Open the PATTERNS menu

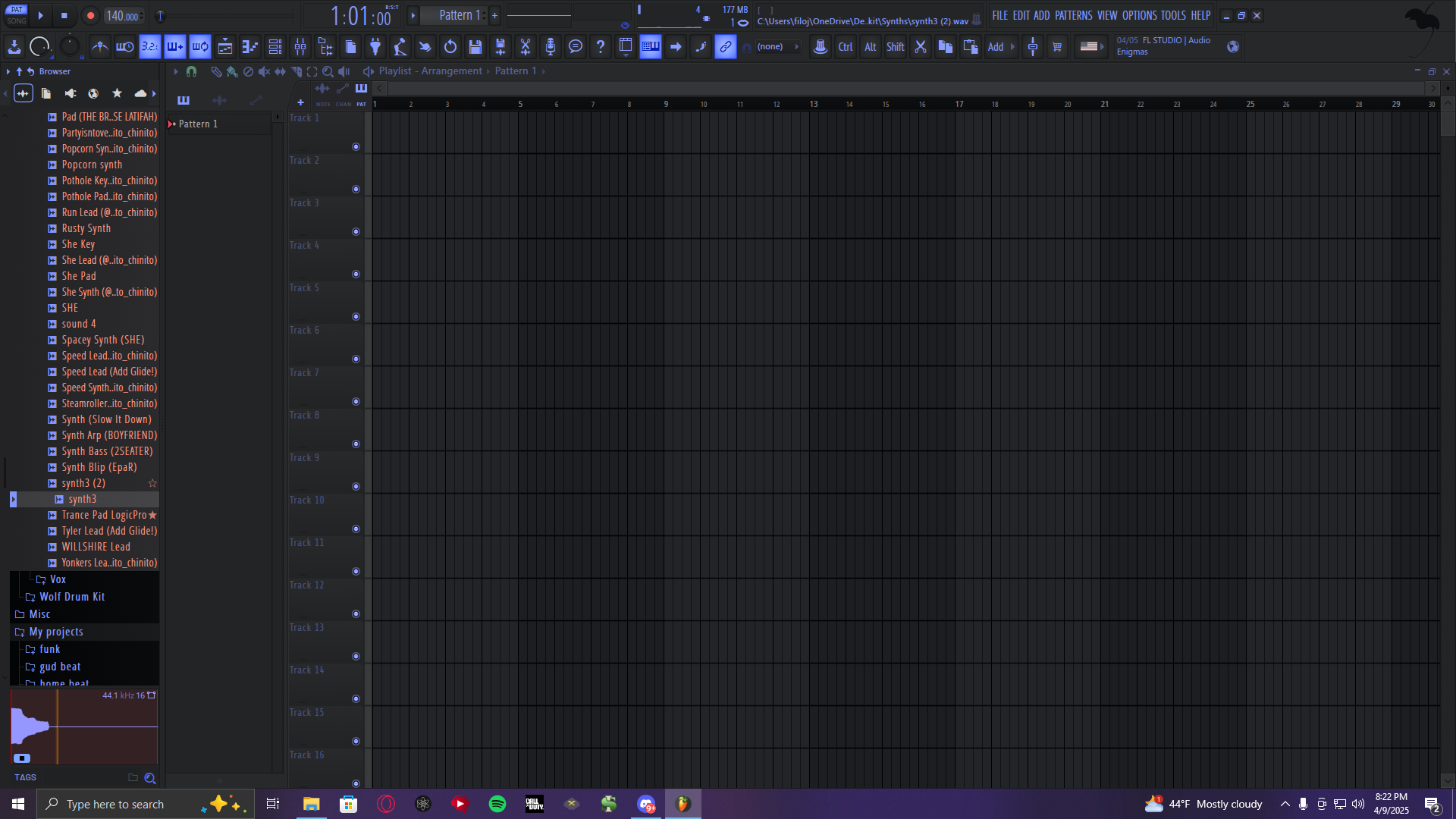[1073, 15]
